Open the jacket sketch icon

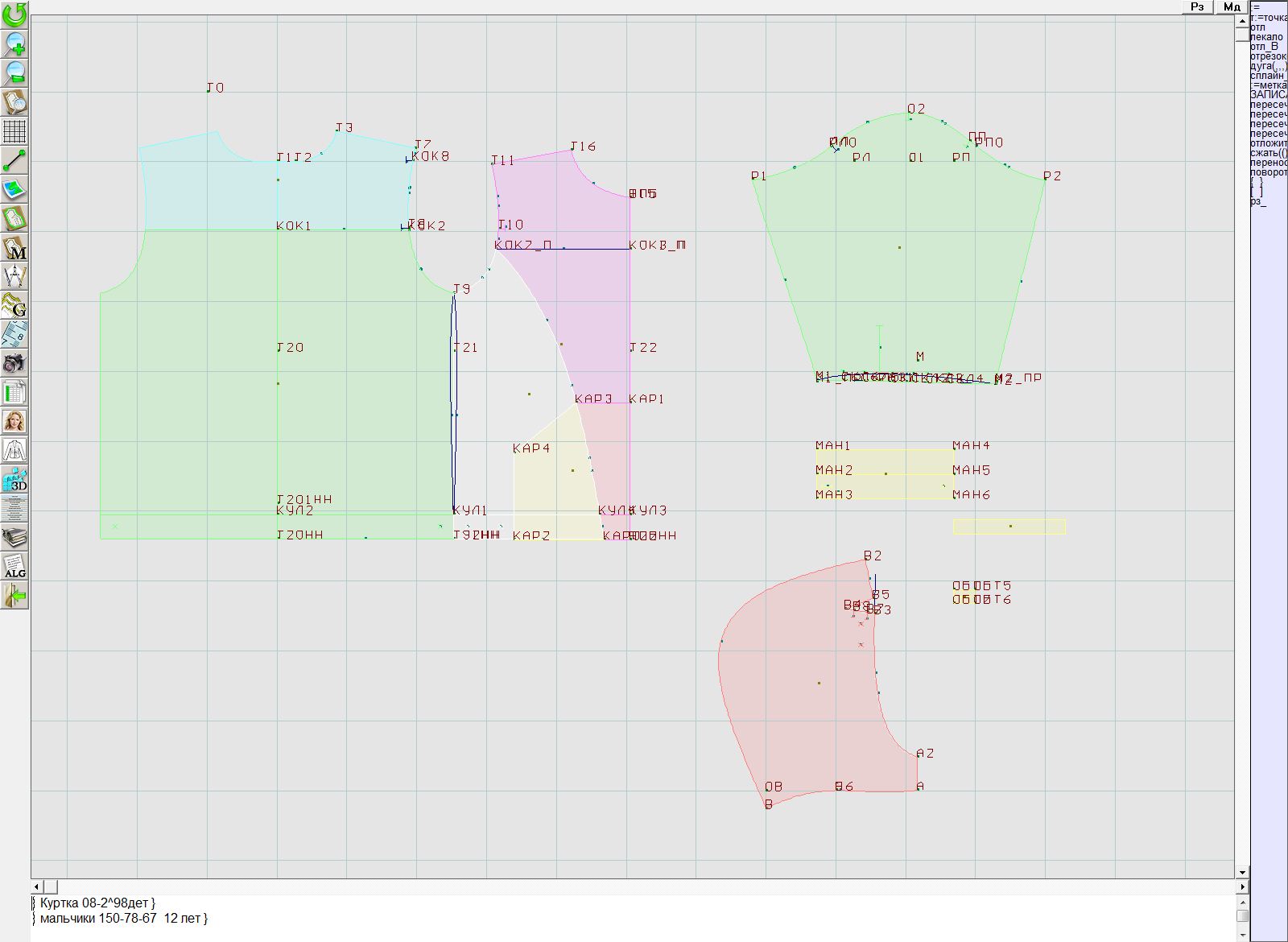coord(14,450)
